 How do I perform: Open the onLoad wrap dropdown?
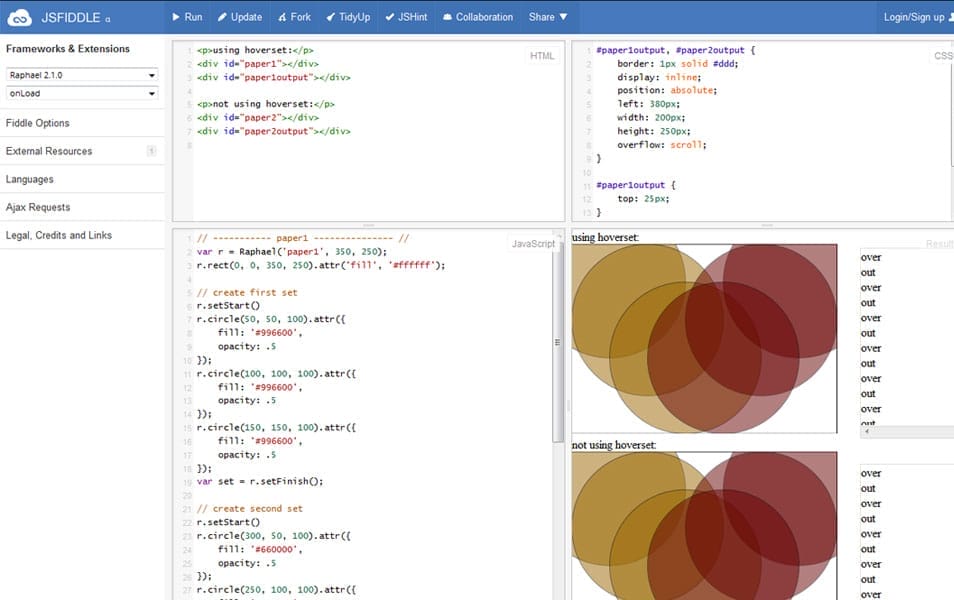tap(82, 93)
